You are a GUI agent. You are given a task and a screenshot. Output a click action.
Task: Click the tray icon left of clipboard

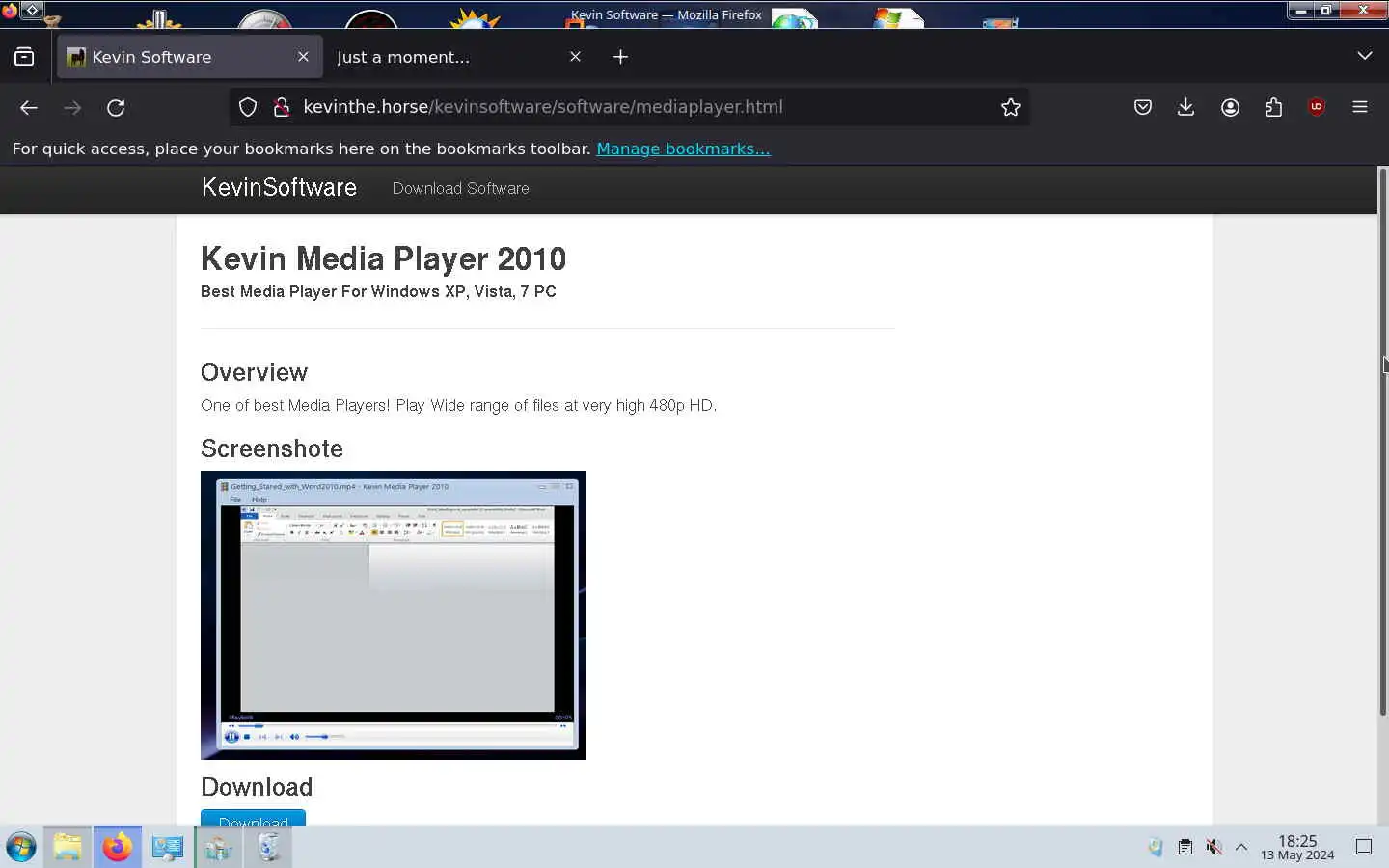click(x=1156, y=847)
